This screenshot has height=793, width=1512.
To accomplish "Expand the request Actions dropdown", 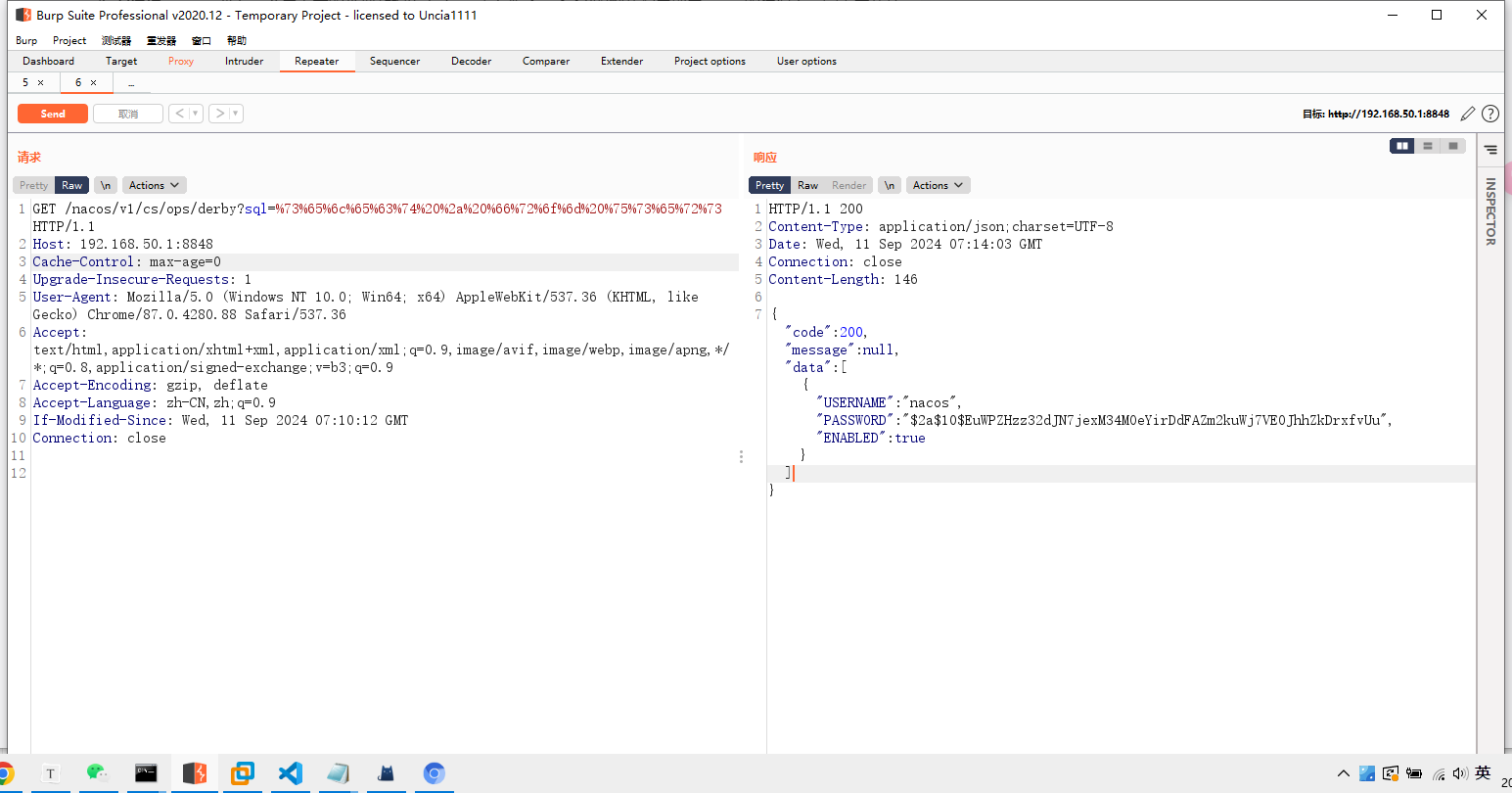I will click(x=154, y=185).
